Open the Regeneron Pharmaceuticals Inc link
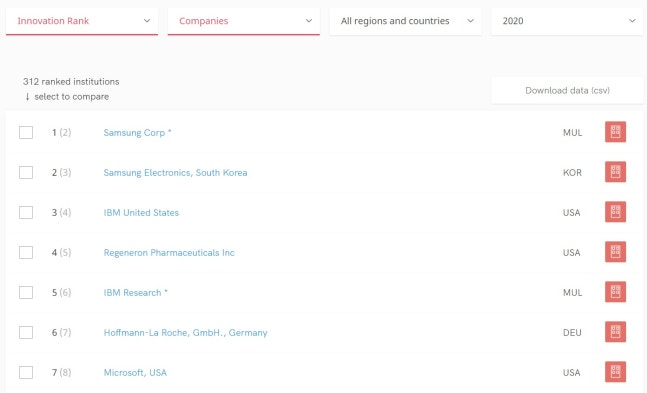The width and height of the screenshot is (647, 393). point(169,253)
